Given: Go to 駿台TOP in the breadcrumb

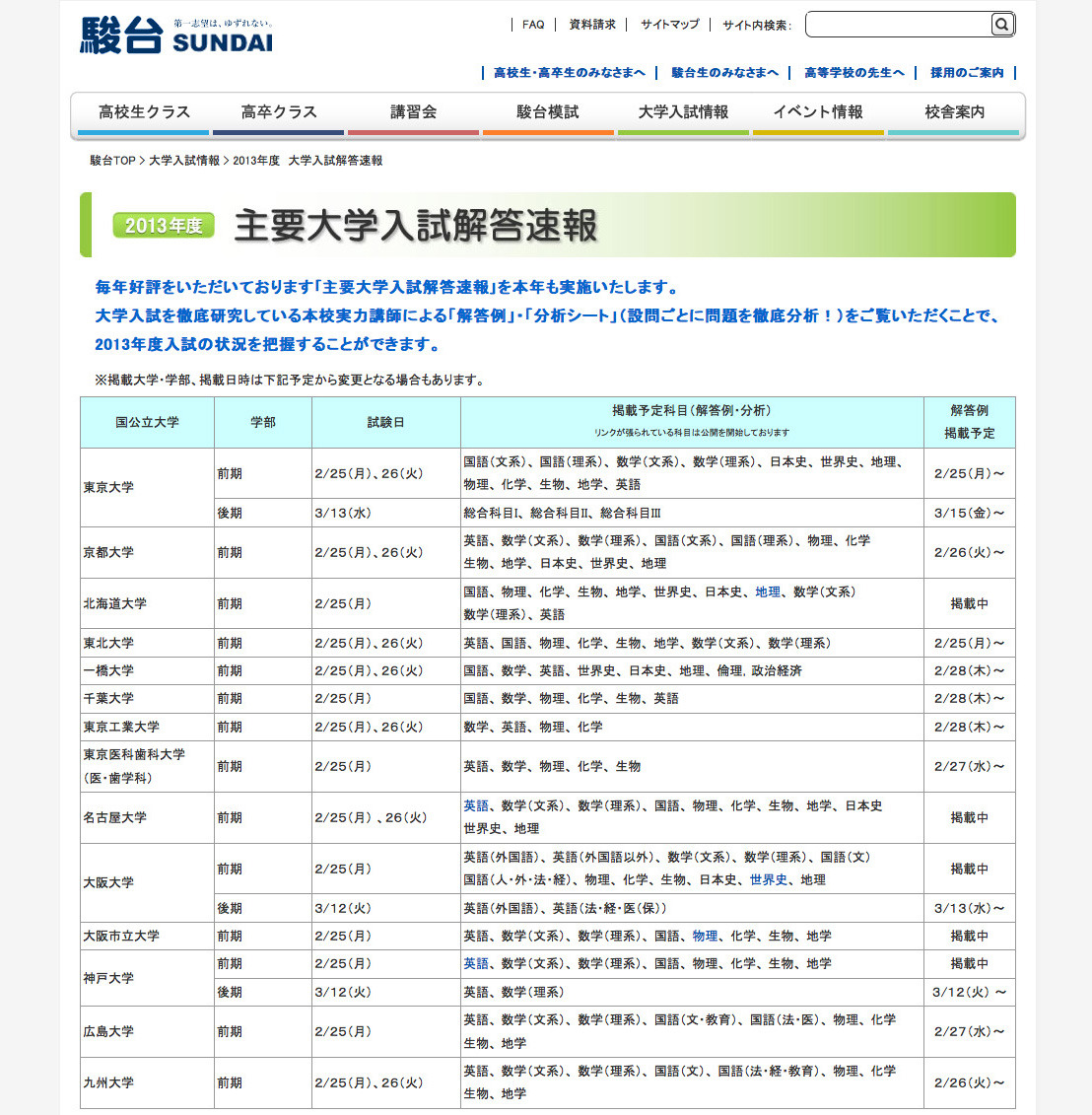Looking at the screenshot, I should 112,161.
